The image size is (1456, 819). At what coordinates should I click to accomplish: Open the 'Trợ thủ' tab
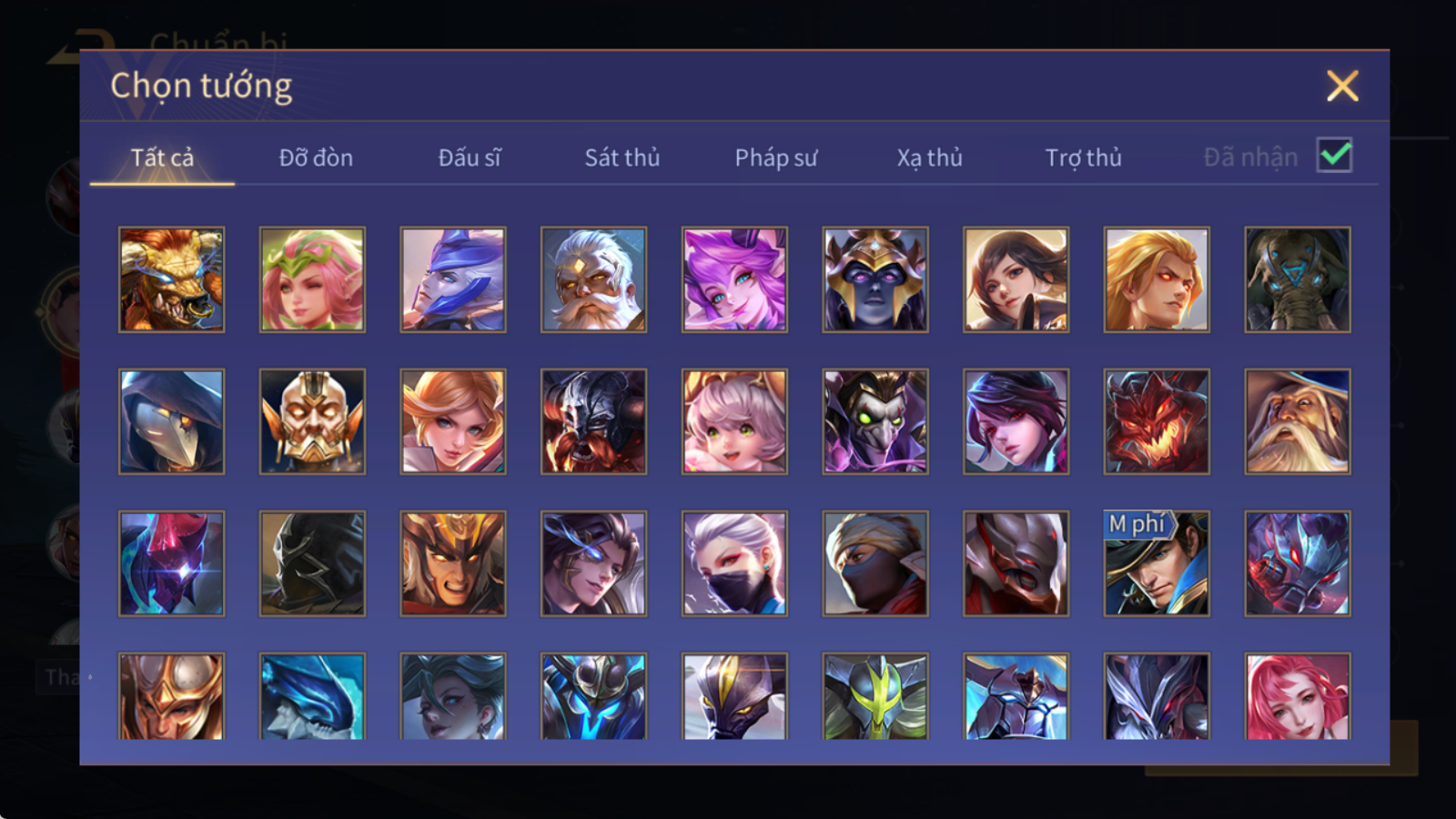click(x=1083, y=157)
